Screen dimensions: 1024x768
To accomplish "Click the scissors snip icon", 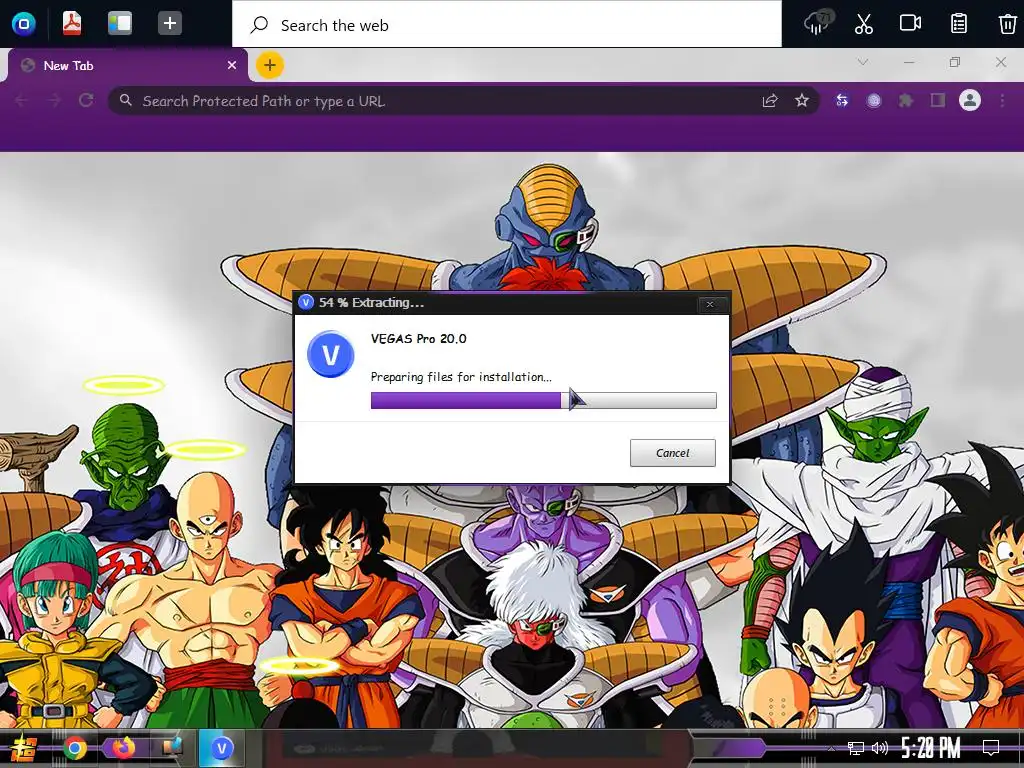I will pyautogui.click(x=864, y=24).
